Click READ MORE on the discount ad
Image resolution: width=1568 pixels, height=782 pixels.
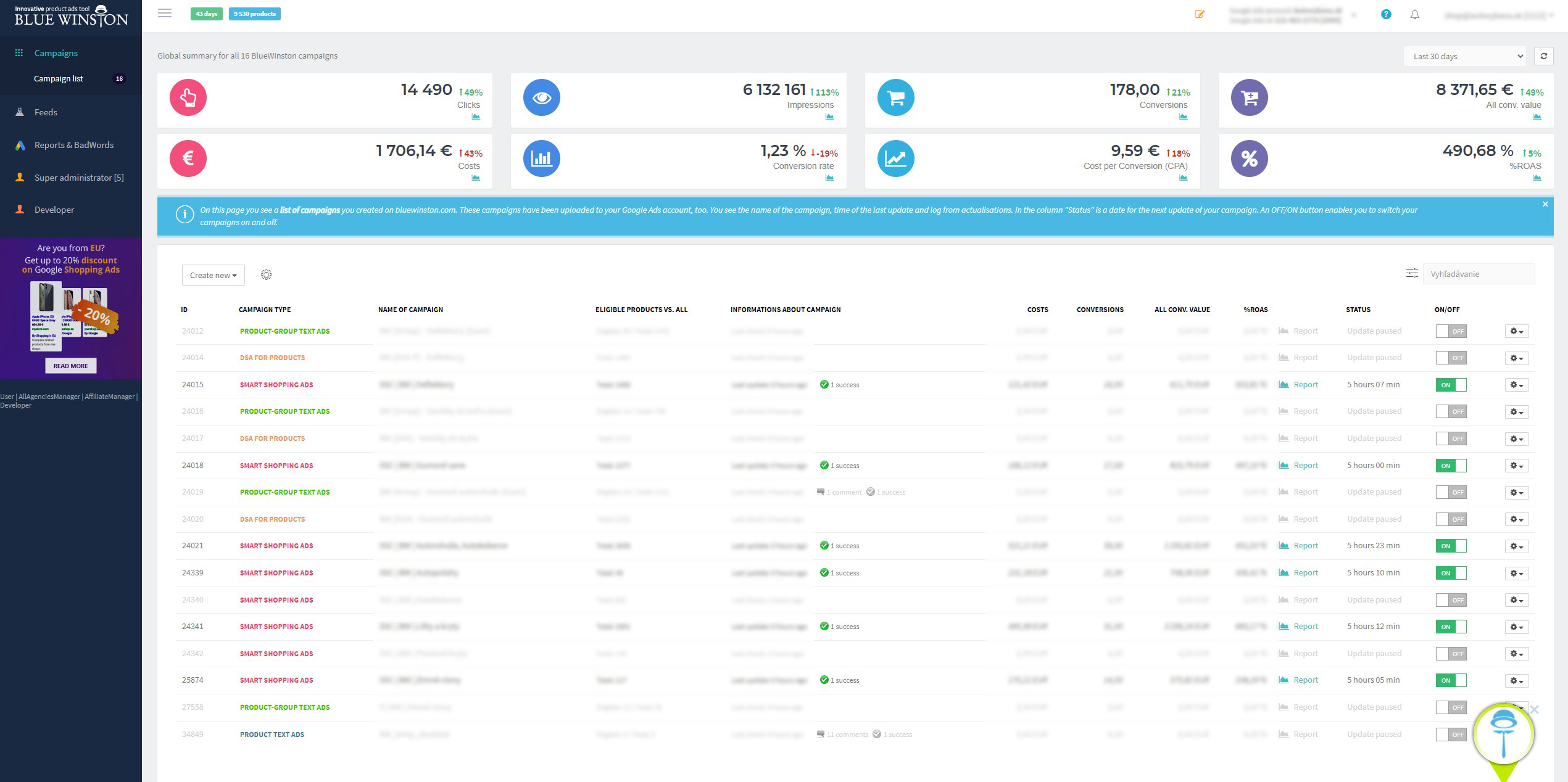tap(70, 366)
